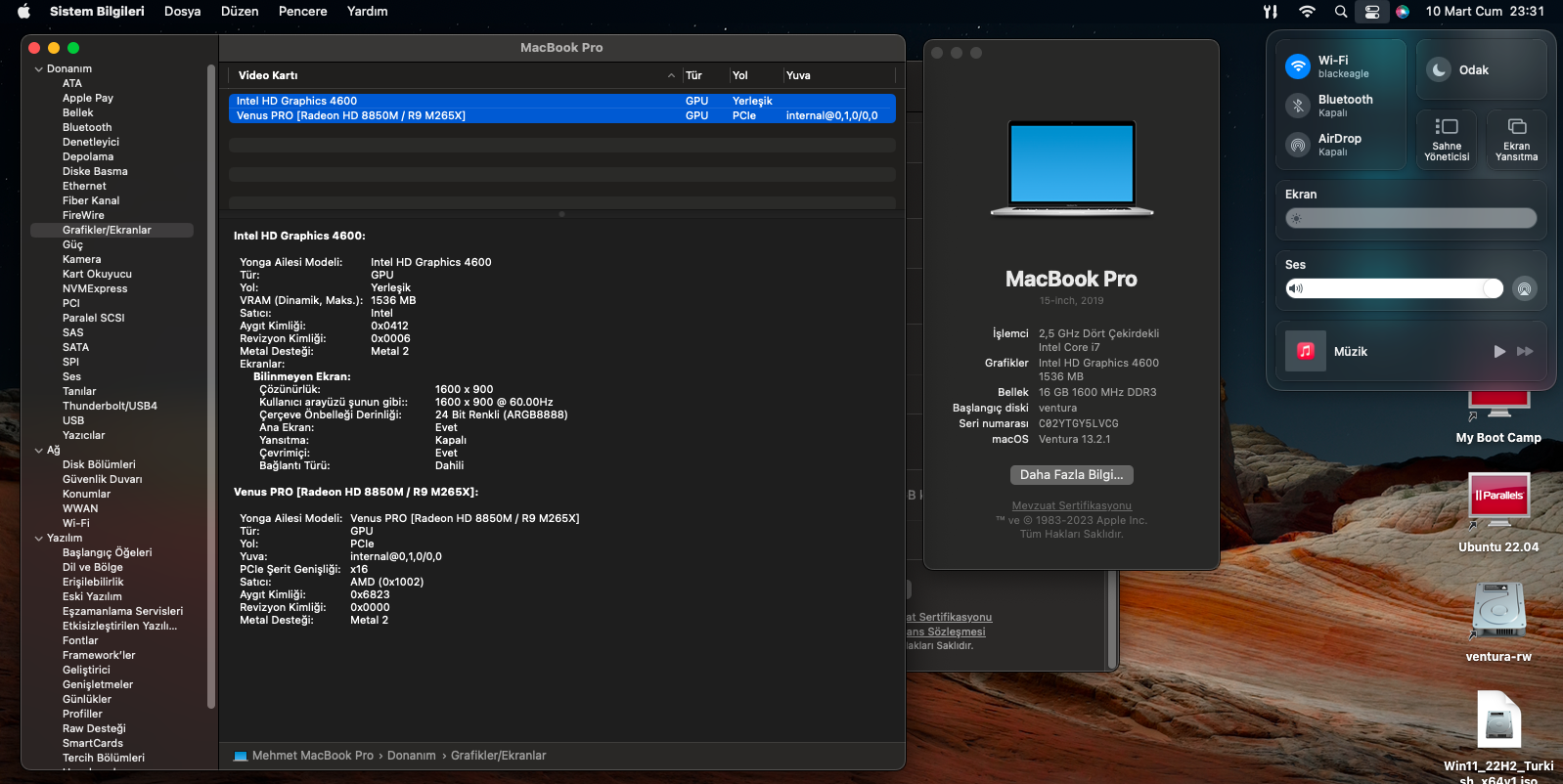
Task: Open Spotlight search in the menu bar
Action: click(1340, 12)
